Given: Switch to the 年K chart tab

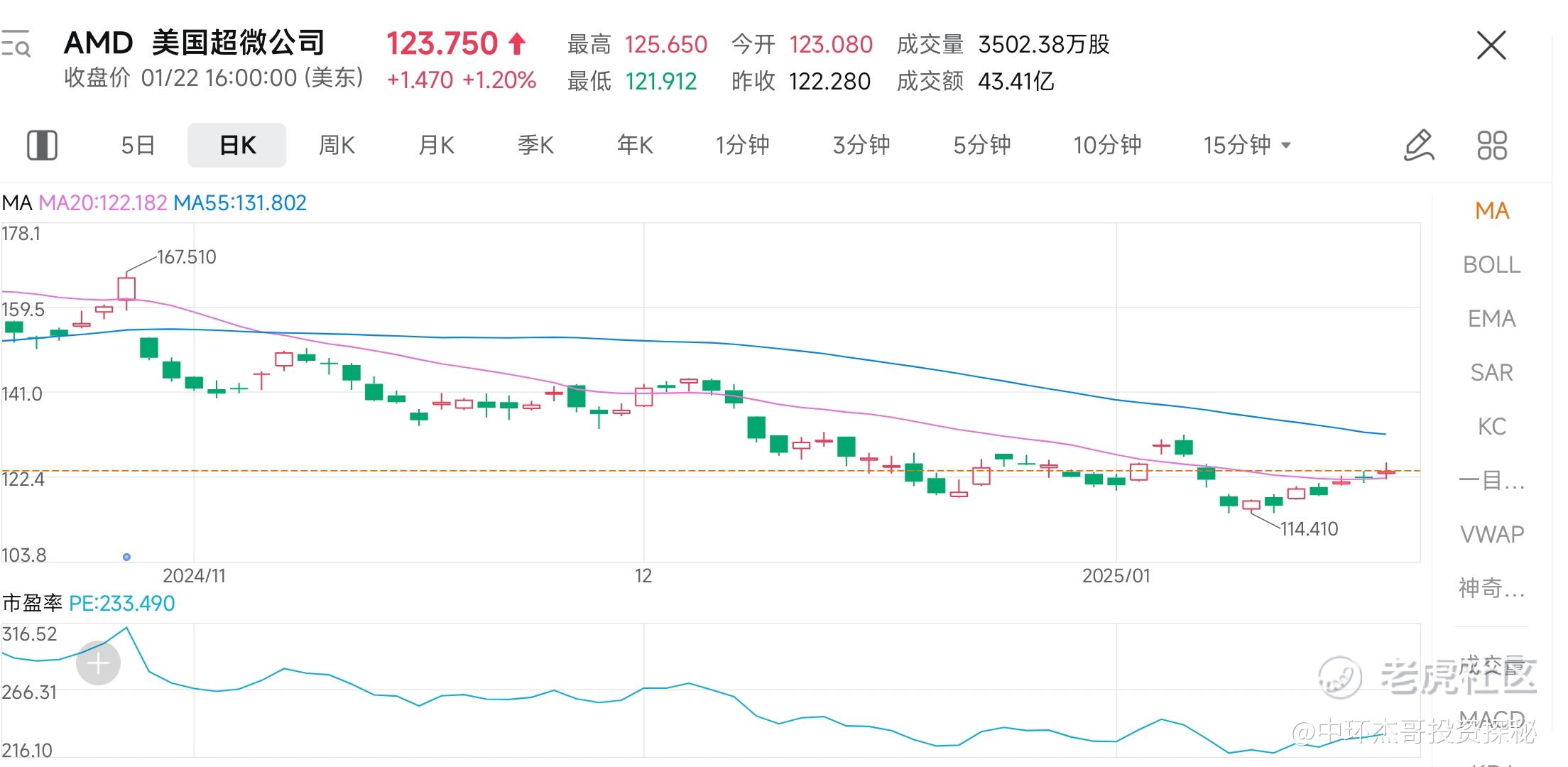Looking at the screenshot, I should pos(635,145).
